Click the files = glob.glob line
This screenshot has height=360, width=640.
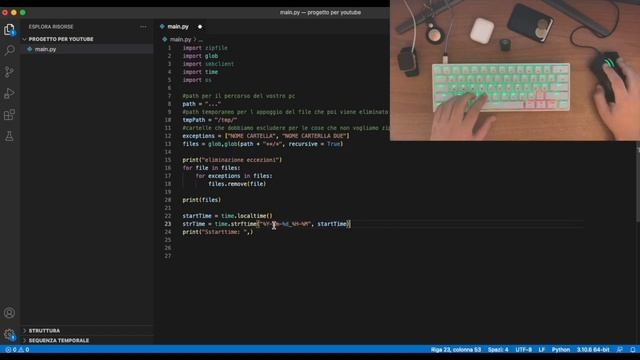tap(262, 144)
